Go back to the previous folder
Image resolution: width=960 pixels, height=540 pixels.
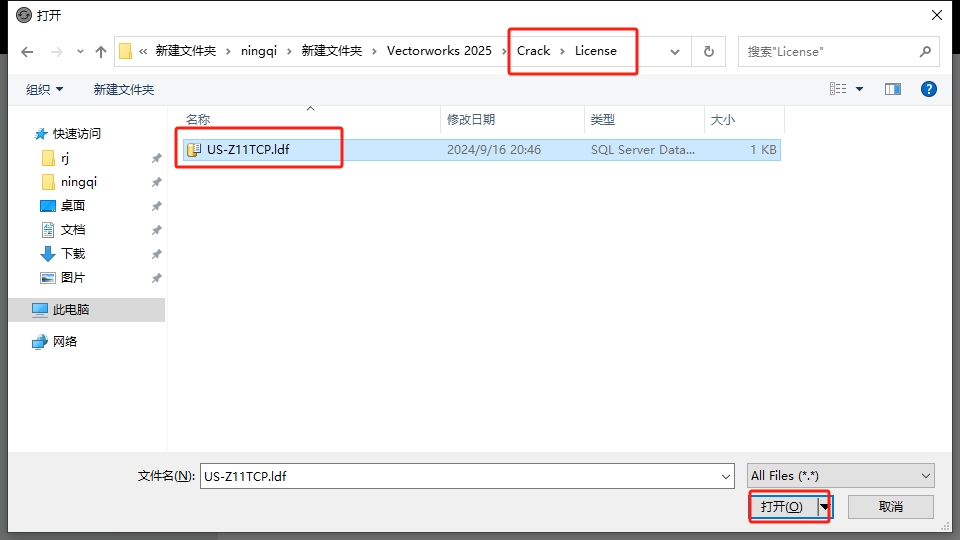(x=27, y=52)
